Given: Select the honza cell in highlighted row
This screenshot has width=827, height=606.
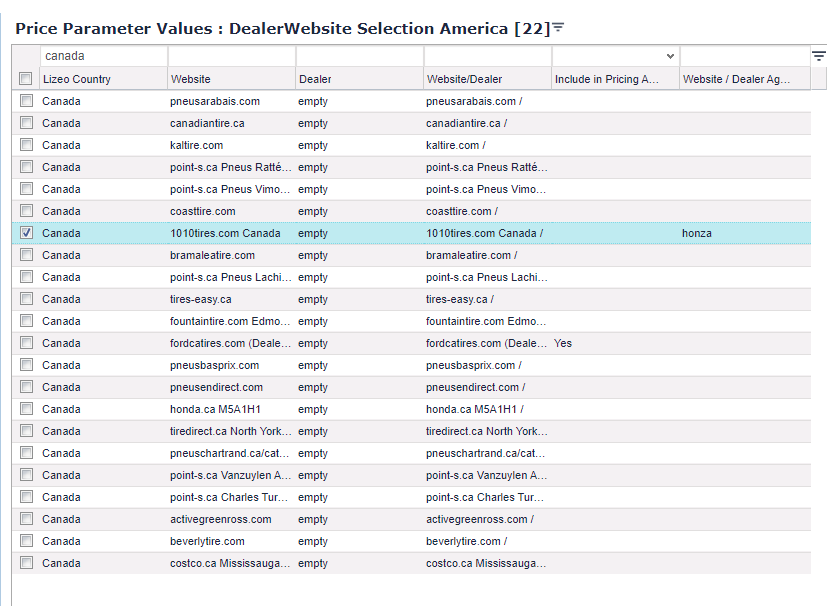Looking at the screenshot, I should click(x=697, y=233).
